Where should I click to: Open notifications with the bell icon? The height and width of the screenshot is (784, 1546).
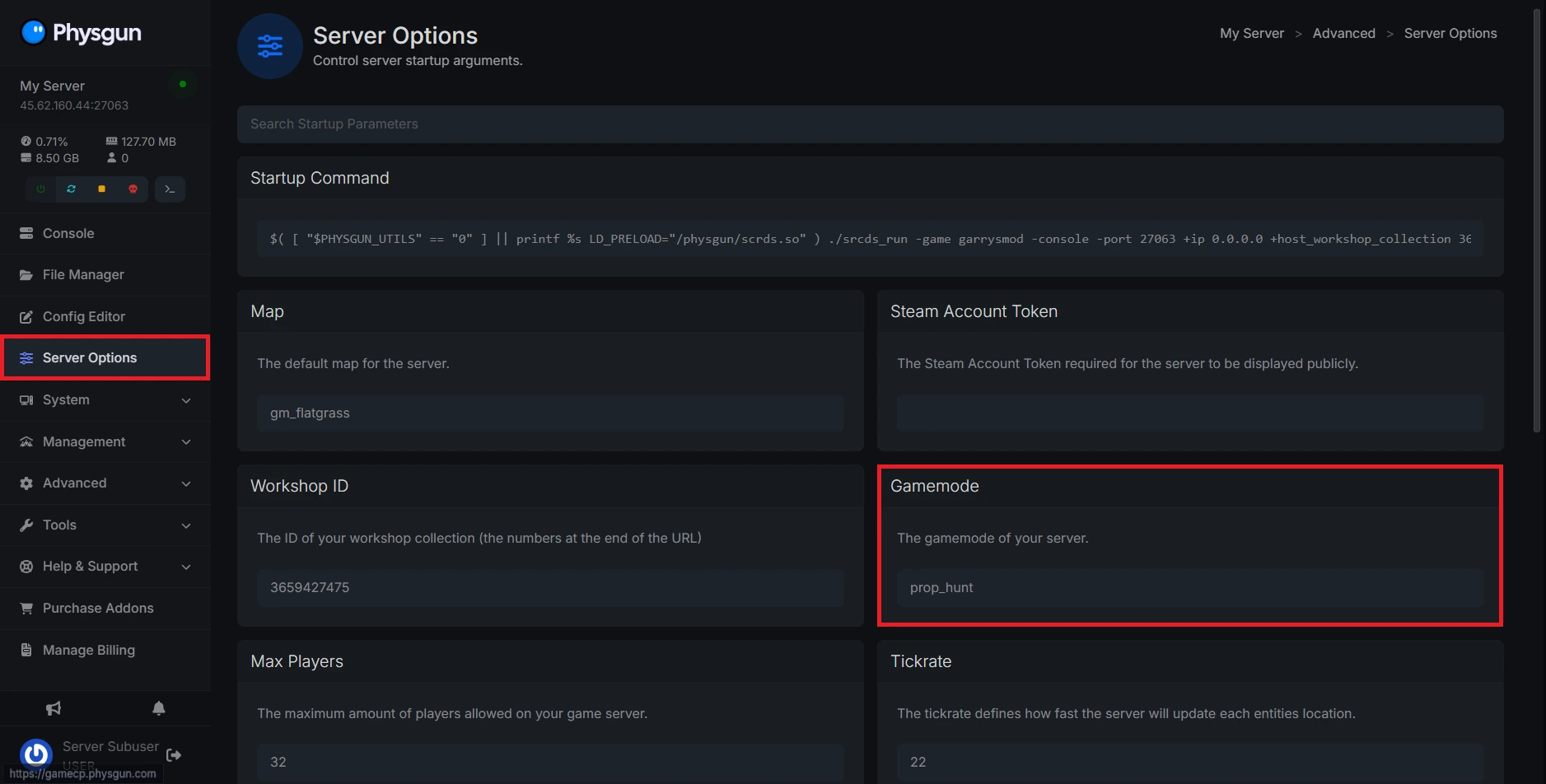(x=159, y=708)
